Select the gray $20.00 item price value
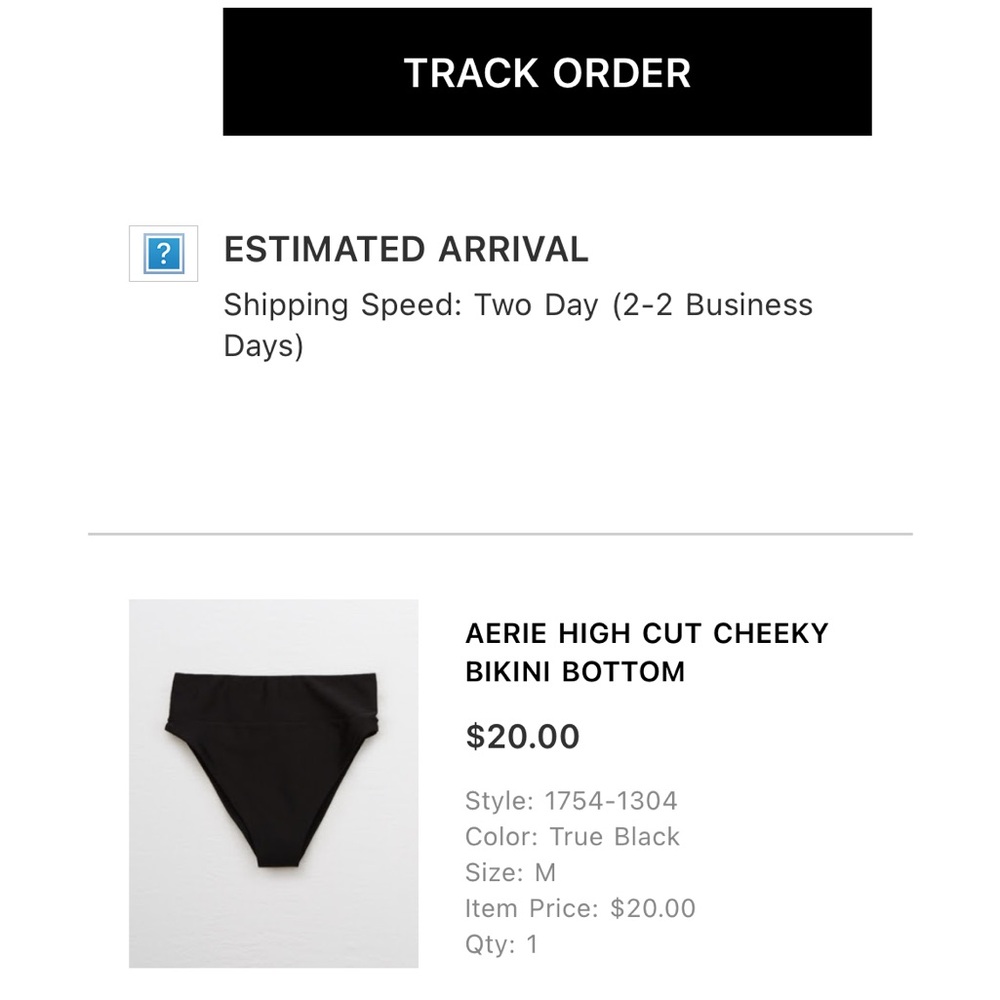This screenshot has width=1000, height=1000. tap(653, 908)
